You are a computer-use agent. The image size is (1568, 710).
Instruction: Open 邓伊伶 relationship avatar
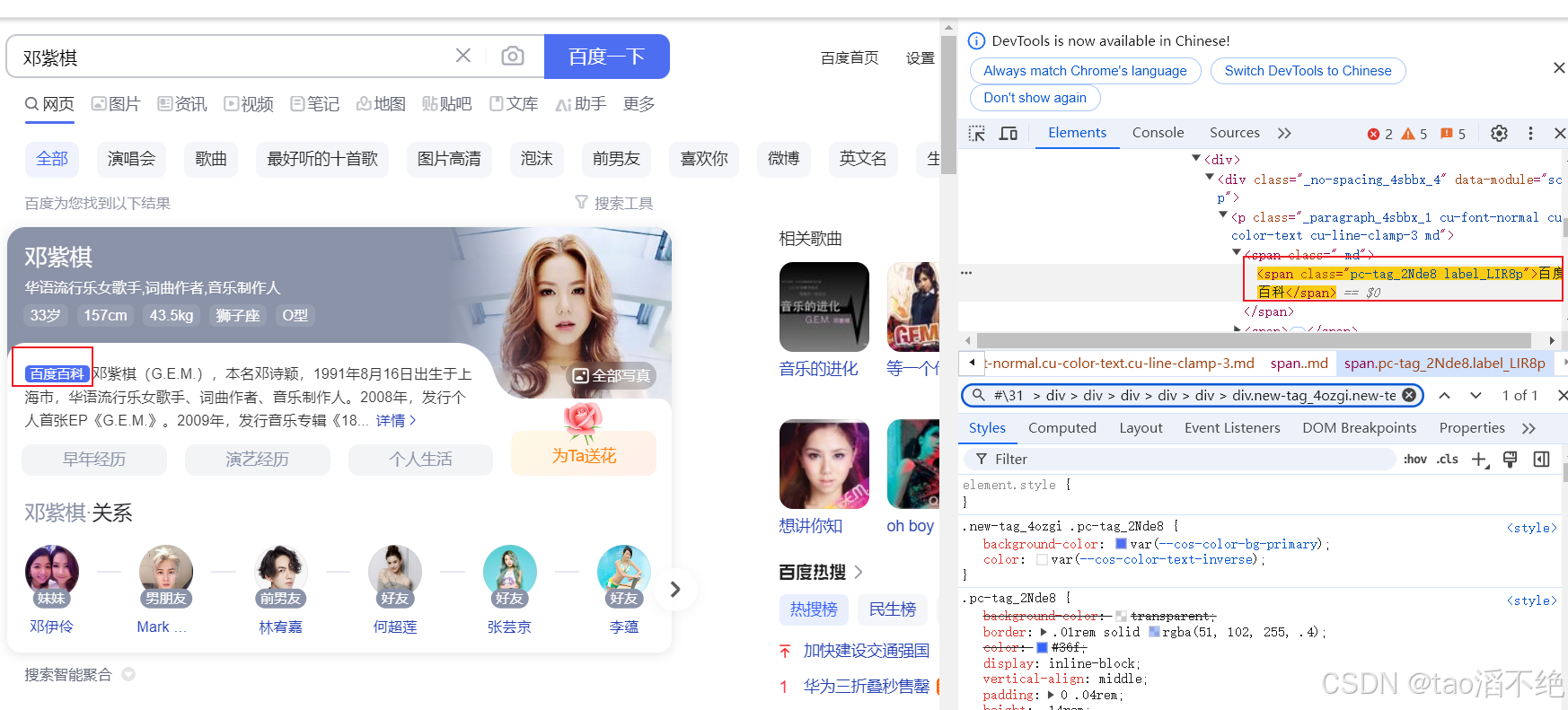click(x=51, y=573)
